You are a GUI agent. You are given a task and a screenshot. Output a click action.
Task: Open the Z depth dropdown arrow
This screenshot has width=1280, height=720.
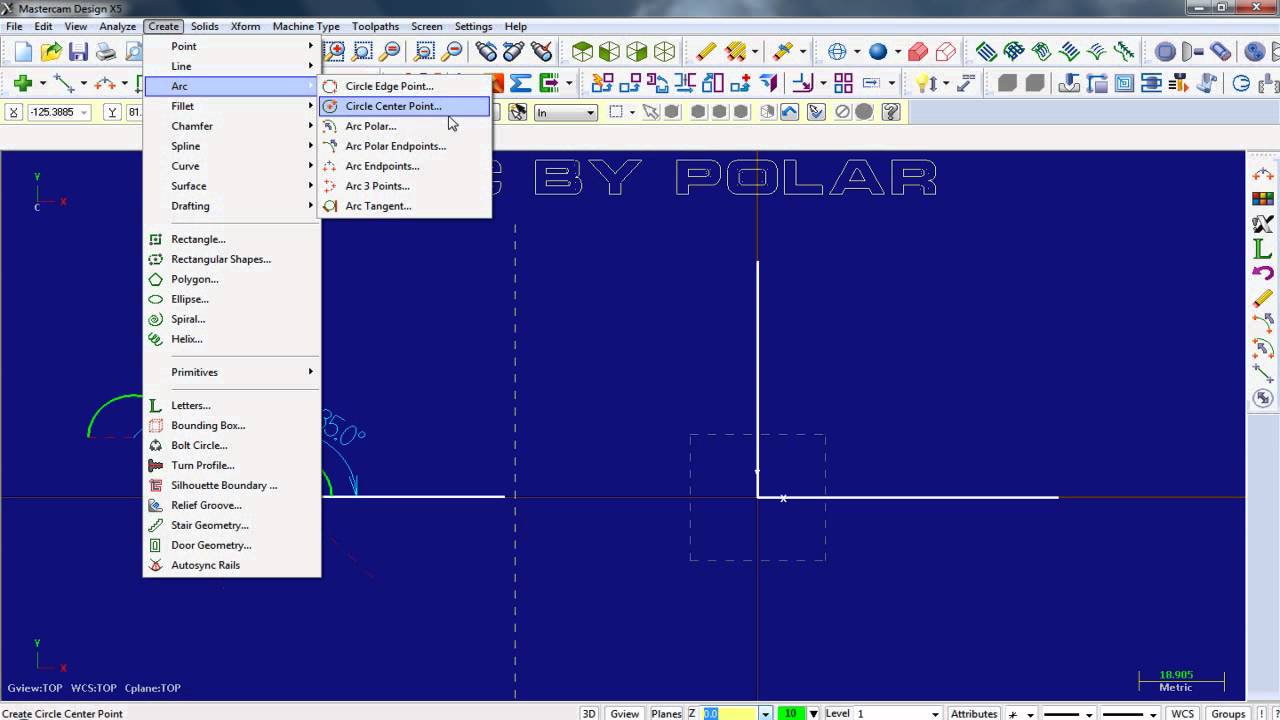765,713
